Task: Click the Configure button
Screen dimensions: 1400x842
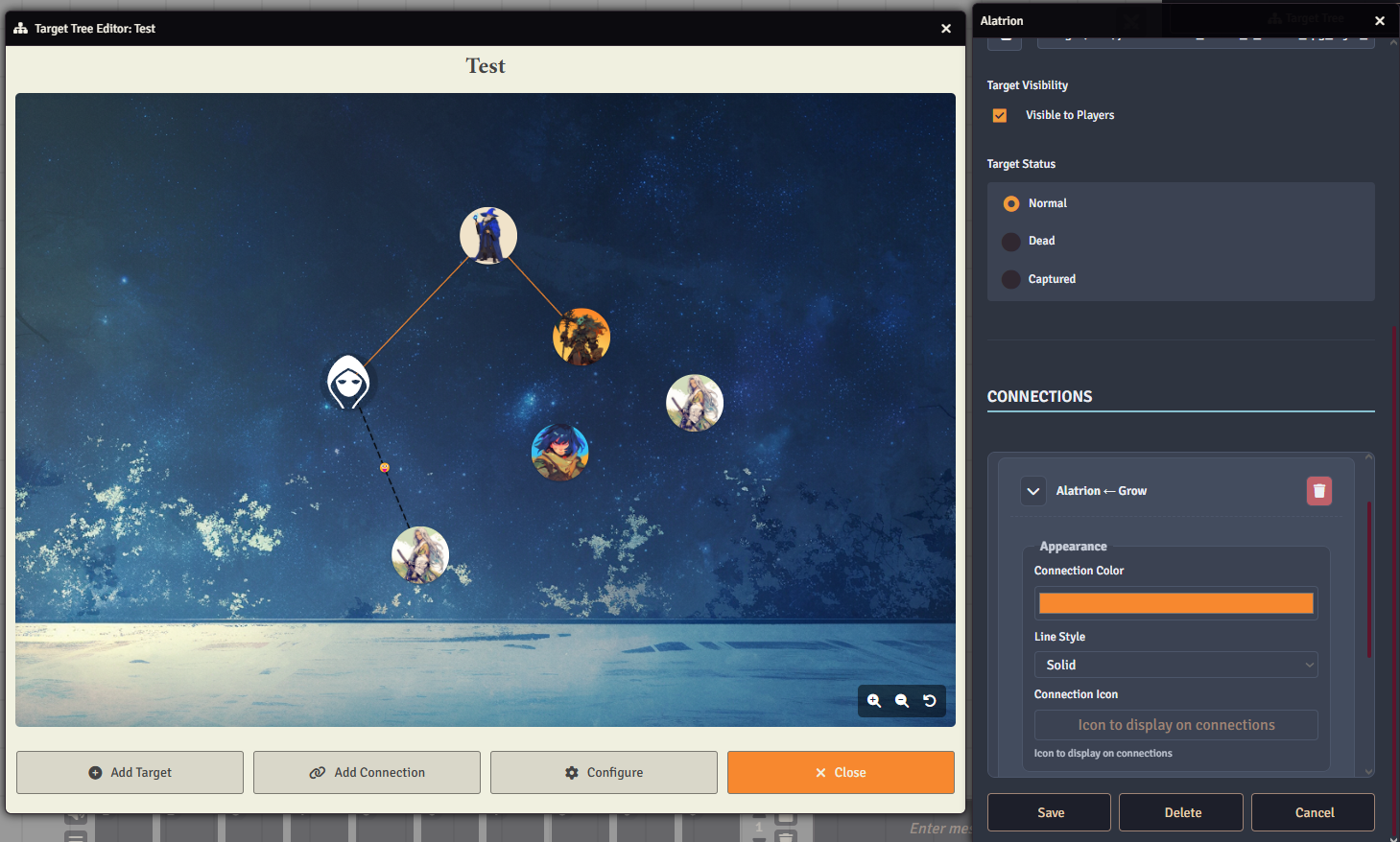Action: (604, 773)
